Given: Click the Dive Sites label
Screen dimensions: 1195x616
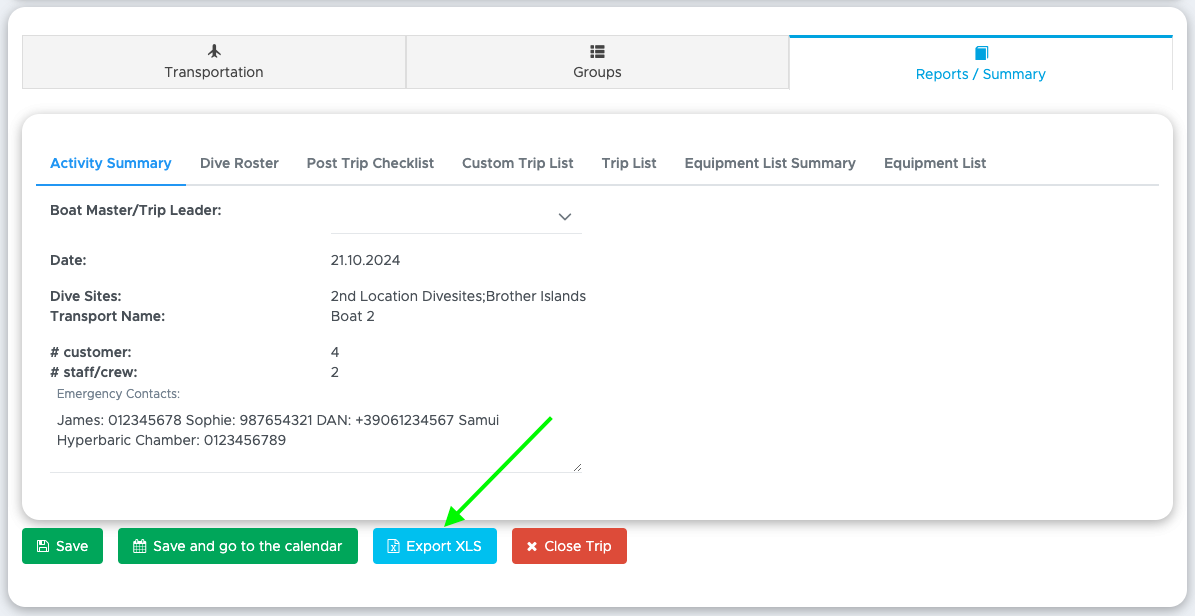Looking at the screenshot, I should 86,296.
